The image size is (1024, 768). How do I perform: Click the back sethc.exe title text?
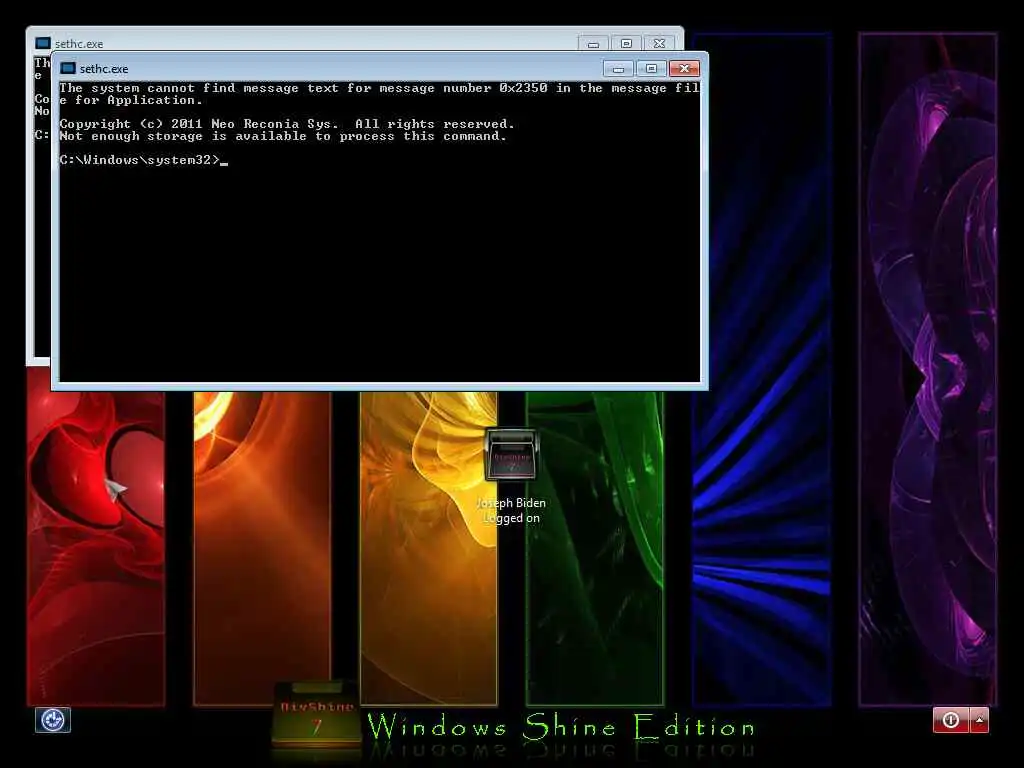[79, 44]
